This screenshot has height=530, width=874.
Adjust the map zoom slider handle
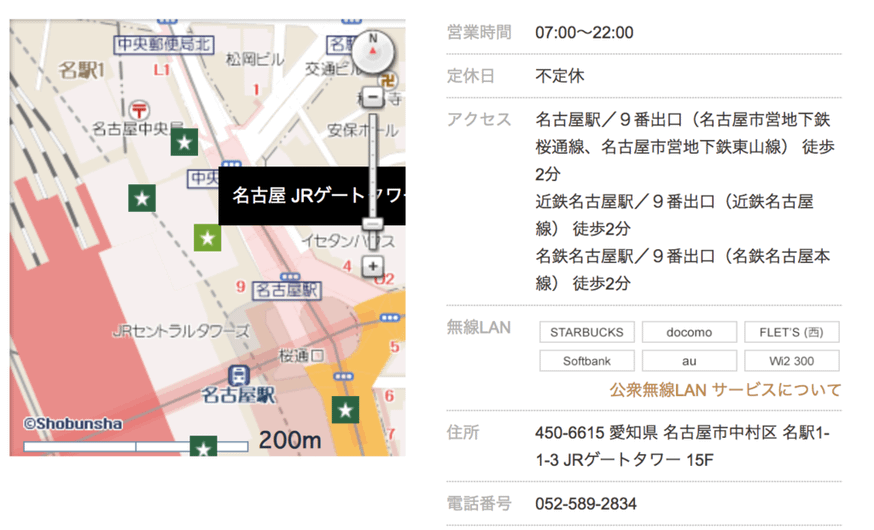pos(372,224)
